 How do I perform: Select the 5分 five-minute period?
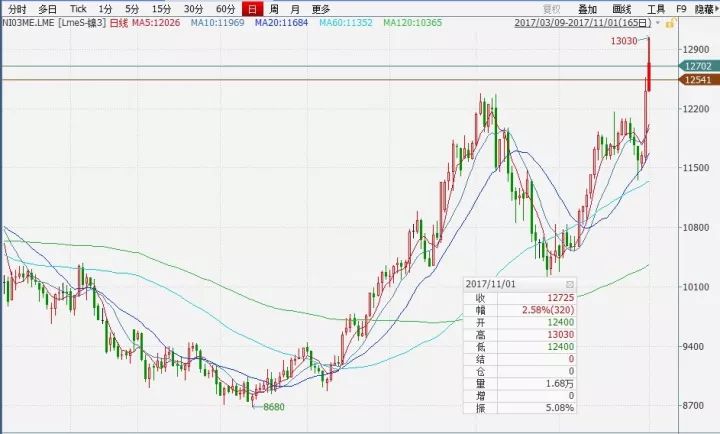[x=132, y=8]
